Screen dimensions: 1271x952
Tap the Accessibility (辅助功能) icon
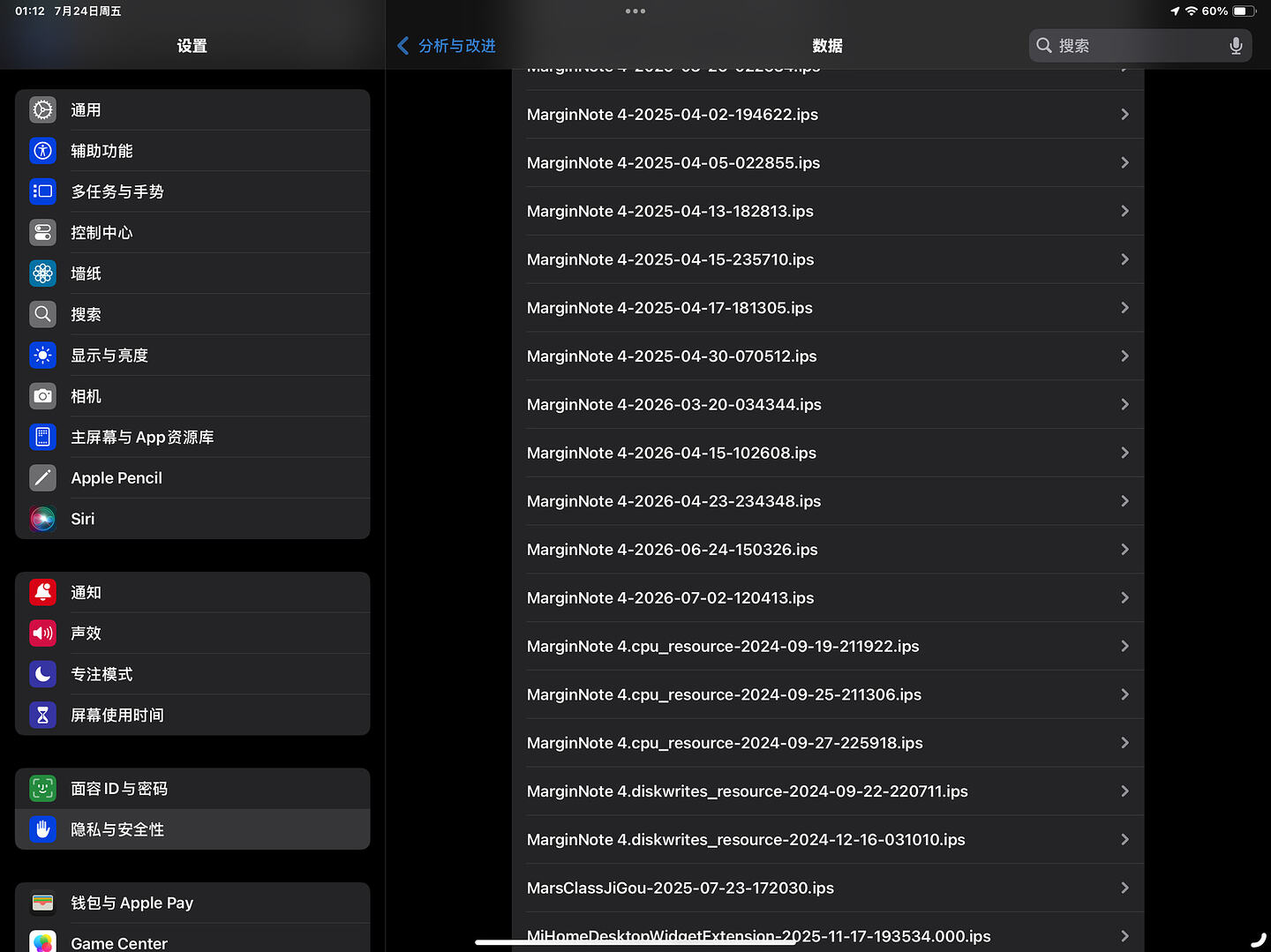click(x=42, y=151)
